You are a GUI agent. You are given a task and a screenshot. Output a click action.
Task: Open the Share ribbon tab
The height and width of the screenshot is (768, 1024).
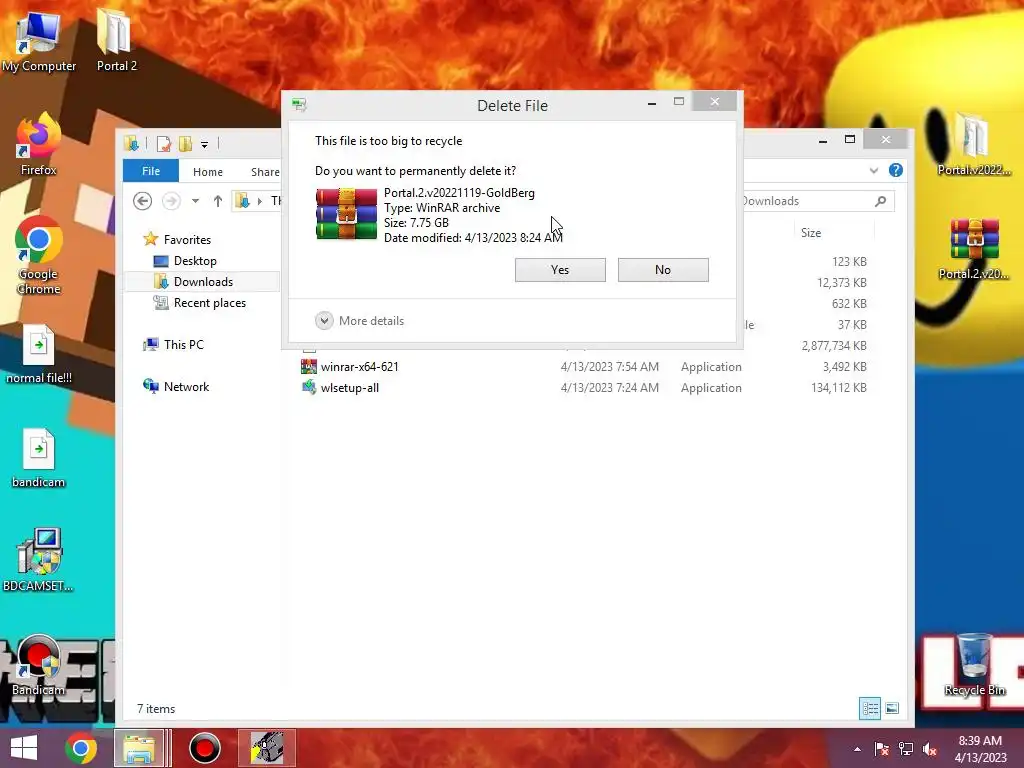[x=264, y=172]
